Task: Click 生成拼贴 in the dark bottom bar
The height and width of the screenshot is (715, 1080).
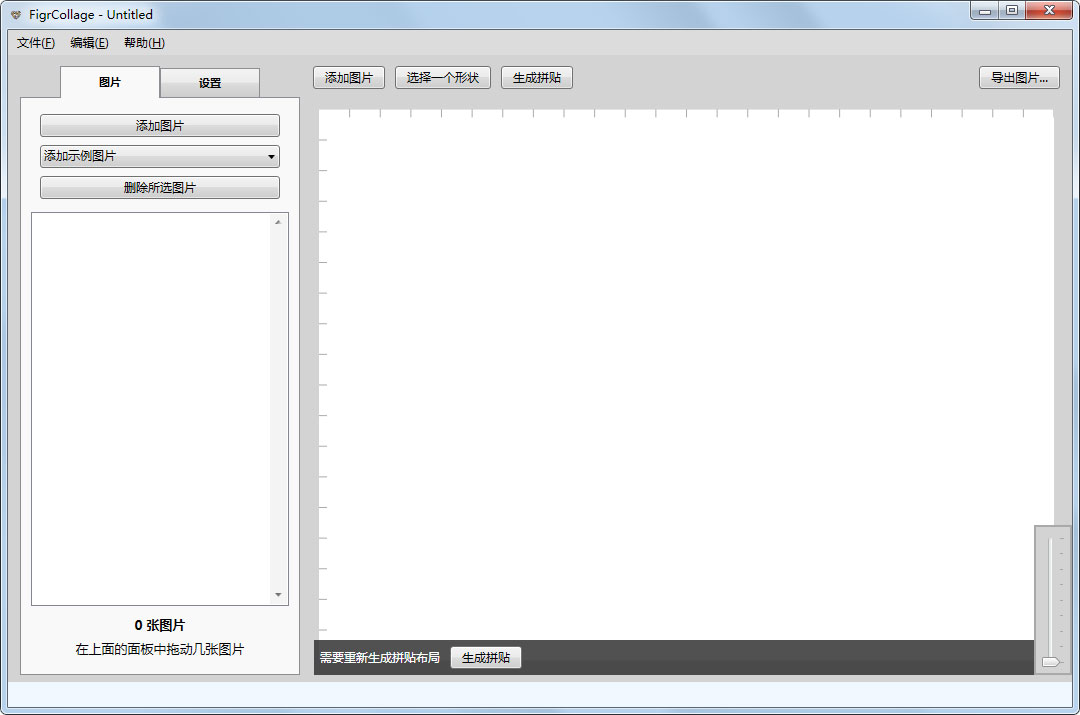Action: (x=486, y=658)
